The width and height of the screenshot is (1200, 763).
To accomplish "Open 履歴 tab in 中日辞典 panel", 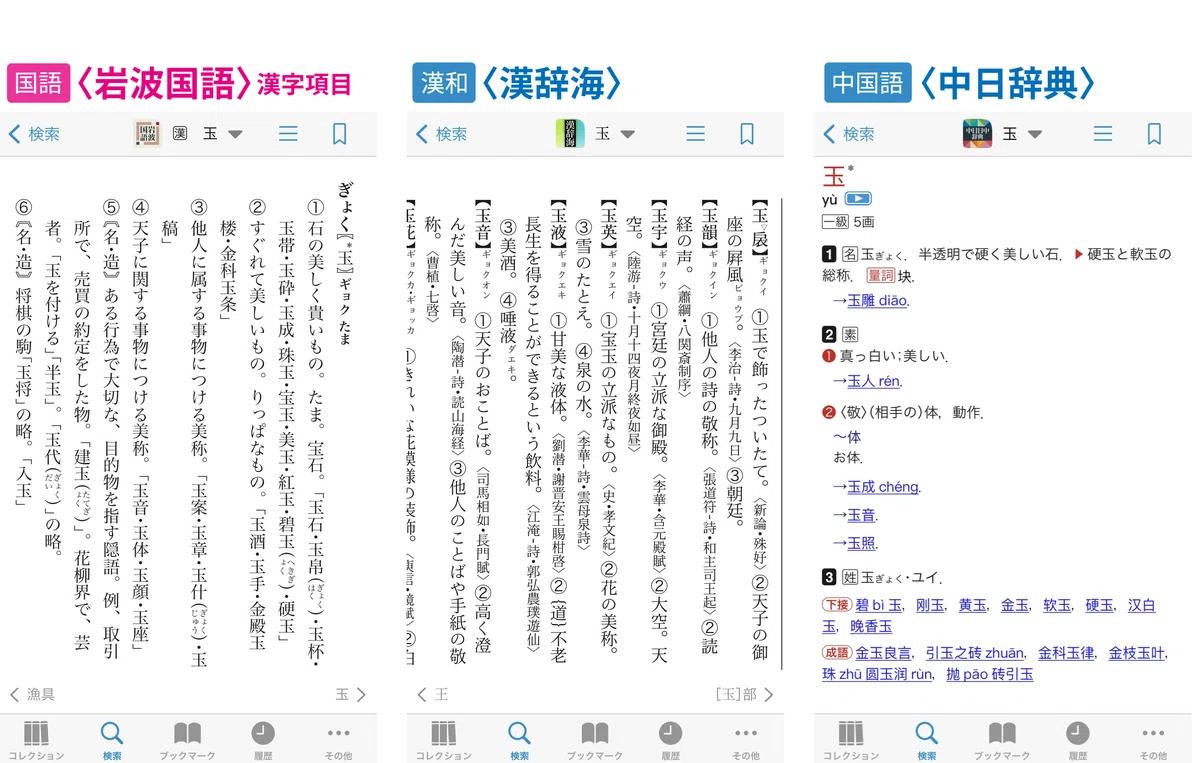I will click(1078, 740).
